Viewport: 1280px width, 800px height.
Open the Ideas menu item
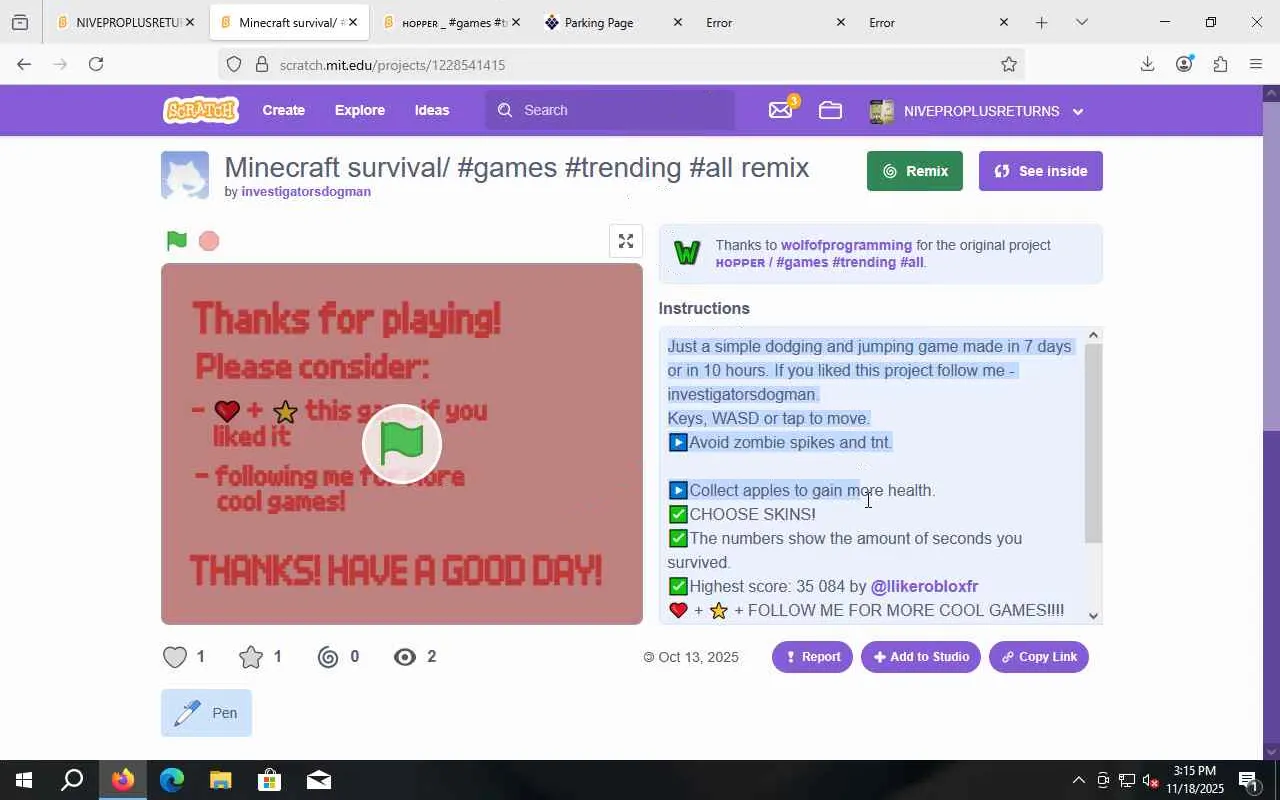click(x=432, y=110)
